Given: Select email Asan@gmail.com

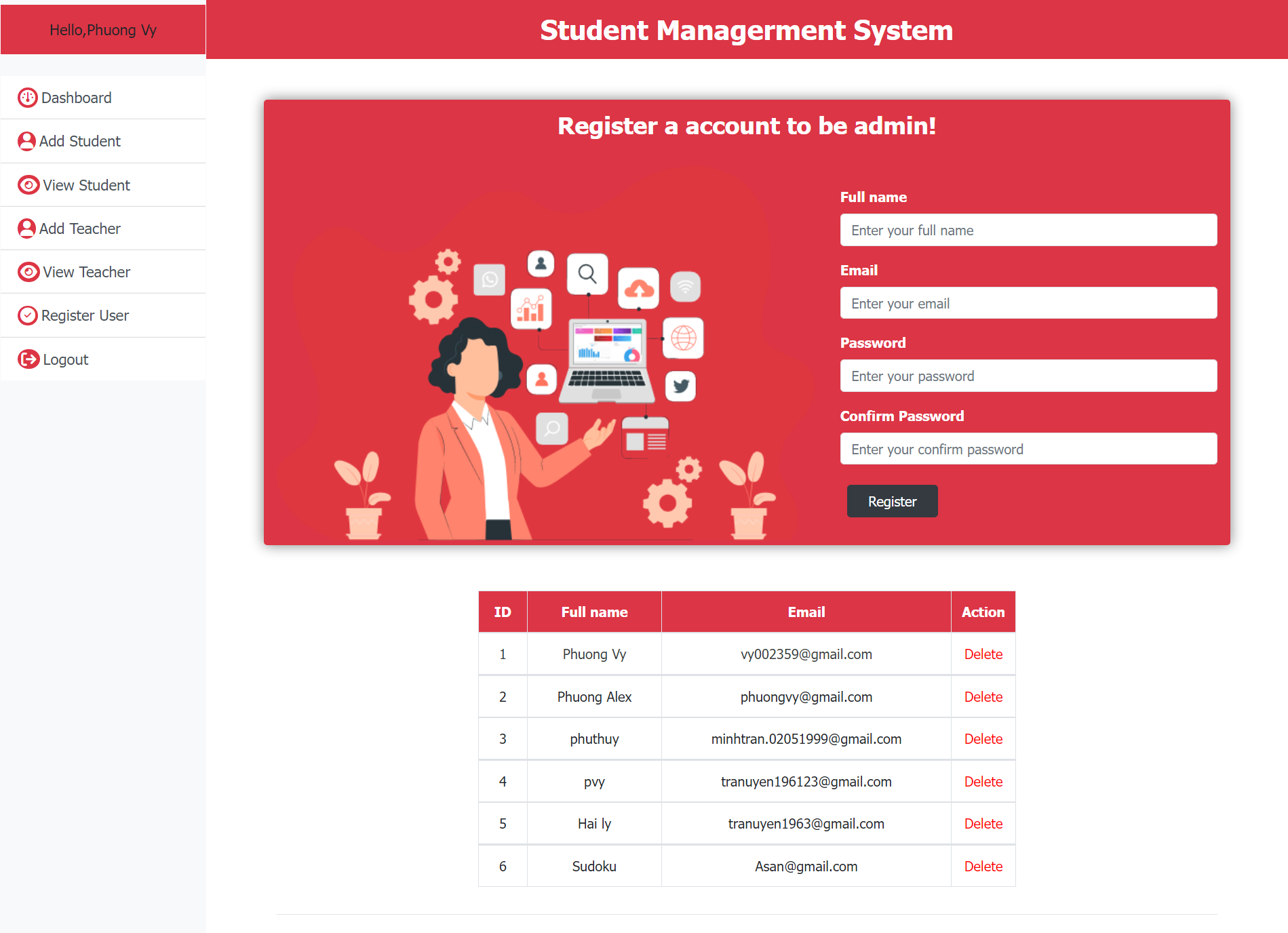Looking at the screenshot, I should tap(806, 867).
